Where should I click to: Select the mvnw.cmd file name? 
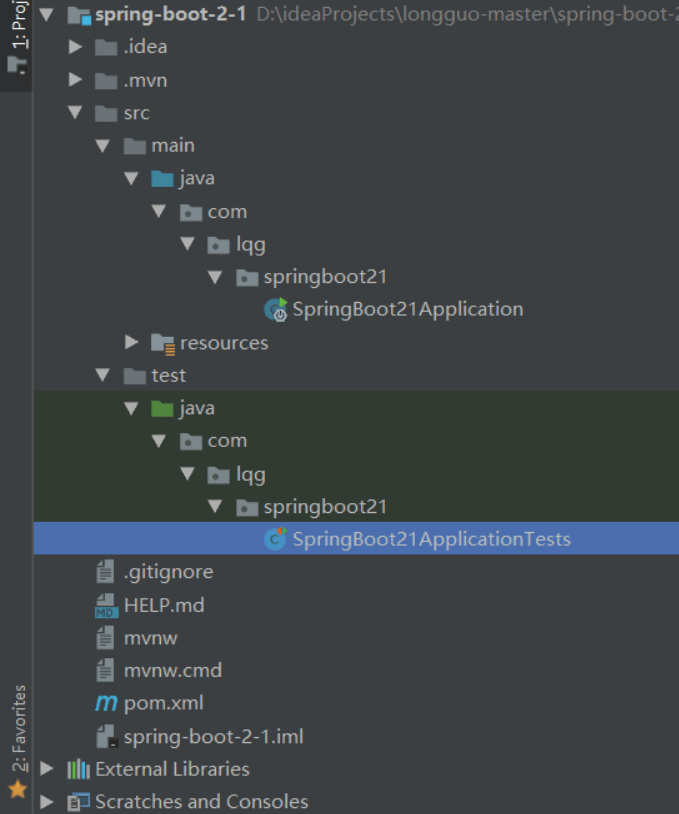coord(173,670)
